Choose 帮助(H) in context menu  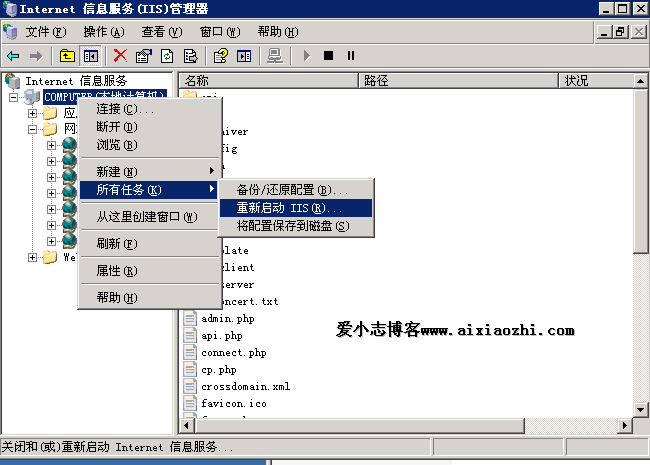point(149,298)
